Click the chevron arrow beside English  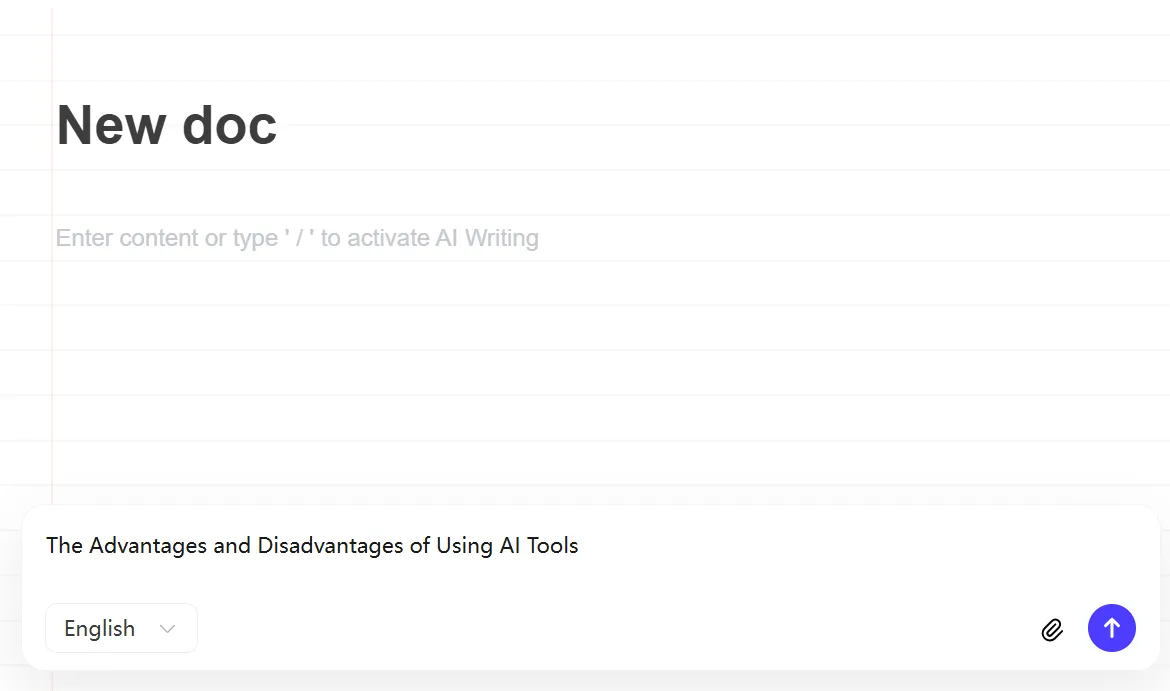pos(168,629)
